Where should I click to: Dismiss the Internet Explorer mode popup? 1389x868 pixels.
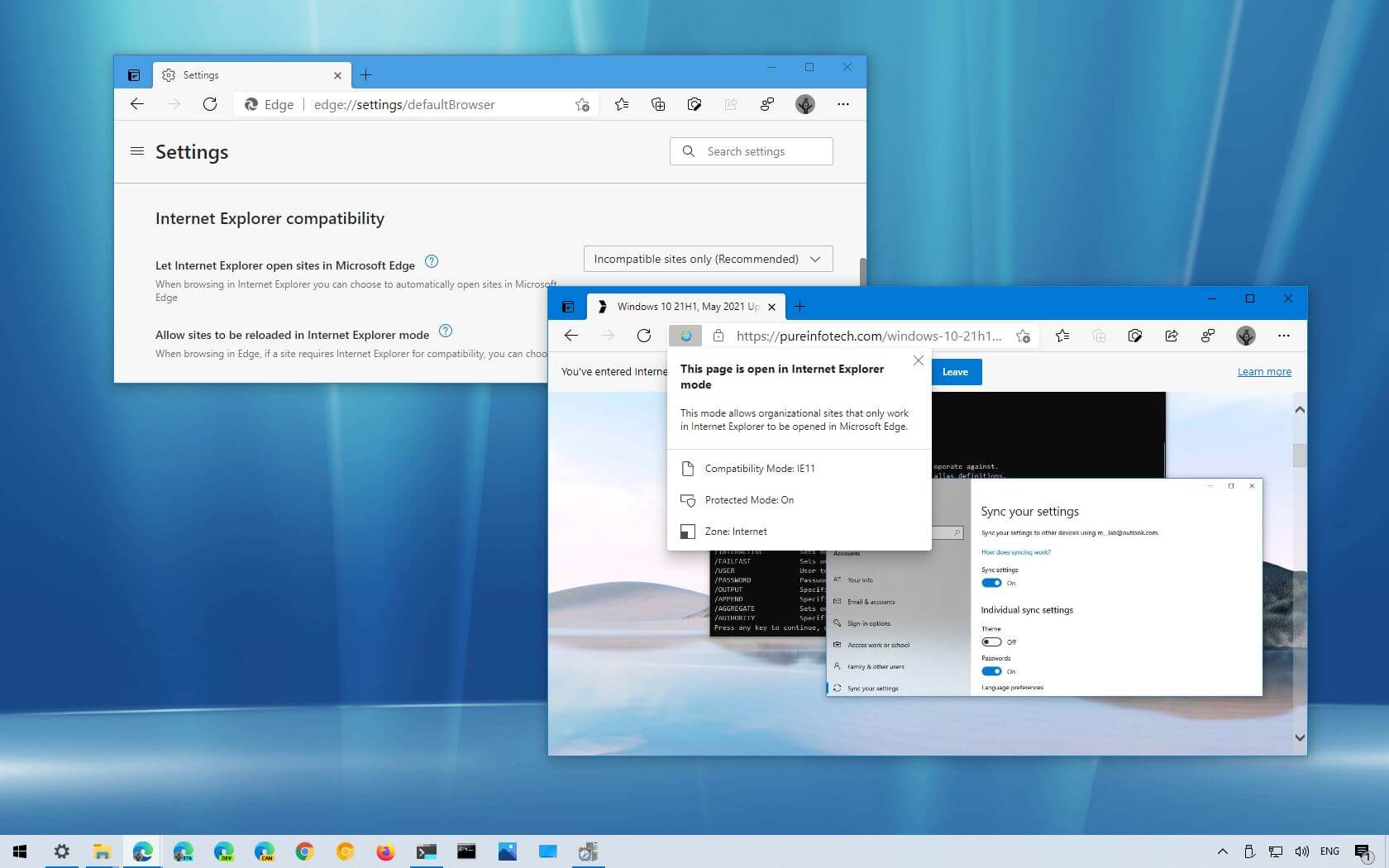coord(918,360)
